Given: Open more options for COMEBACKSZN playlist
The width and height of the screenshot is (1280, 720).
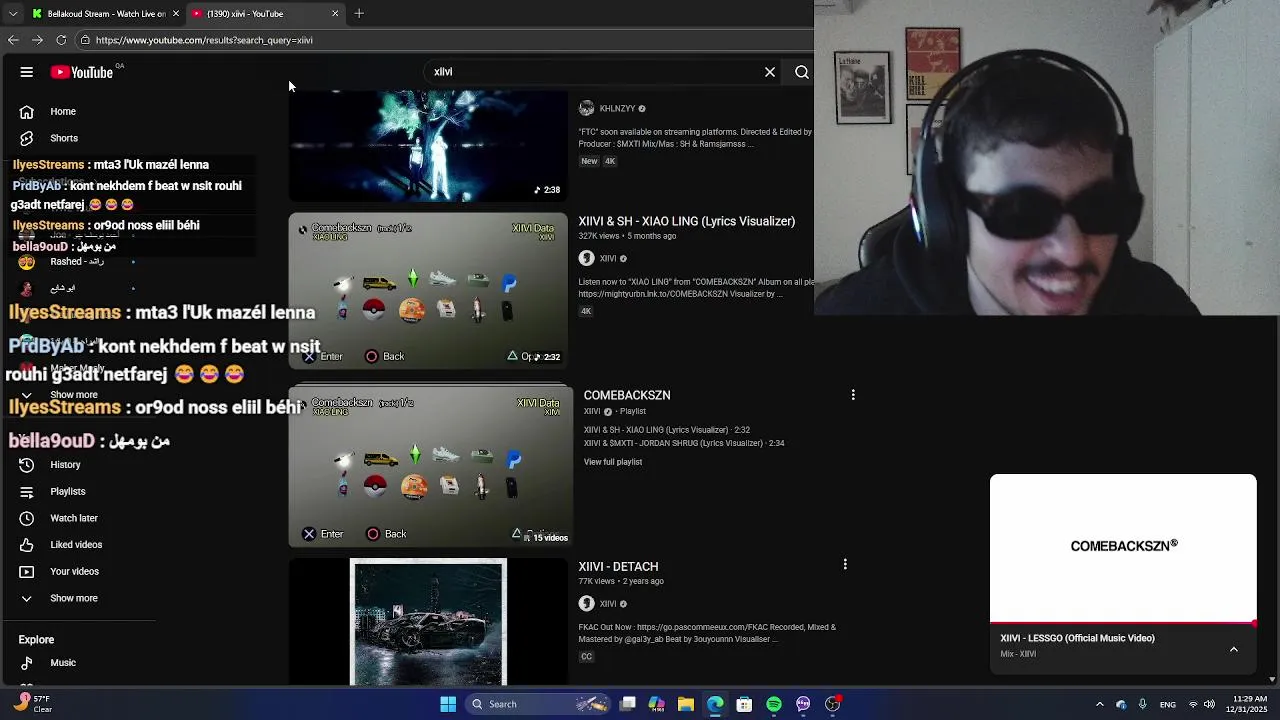Looking at the screenshot, I should coord(853,395).
